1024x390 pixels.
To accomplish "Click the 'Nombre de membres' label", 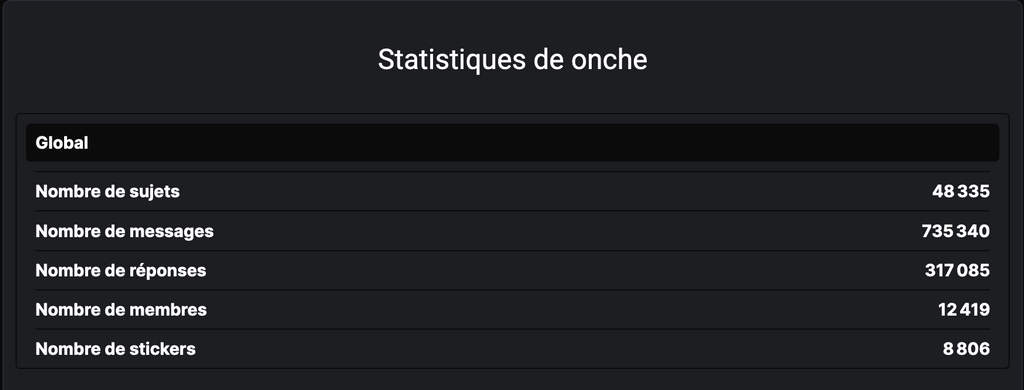I will [x=121, y=309].
